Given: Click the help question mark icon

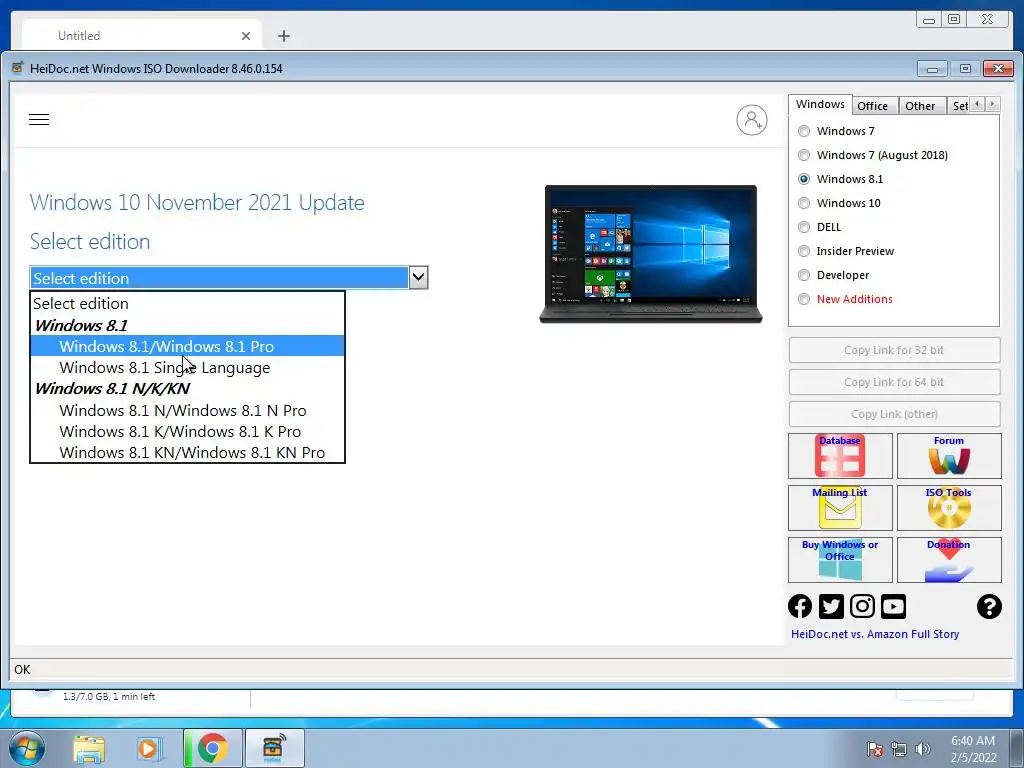Looking at the screenshot, I should tap(989, 606).
